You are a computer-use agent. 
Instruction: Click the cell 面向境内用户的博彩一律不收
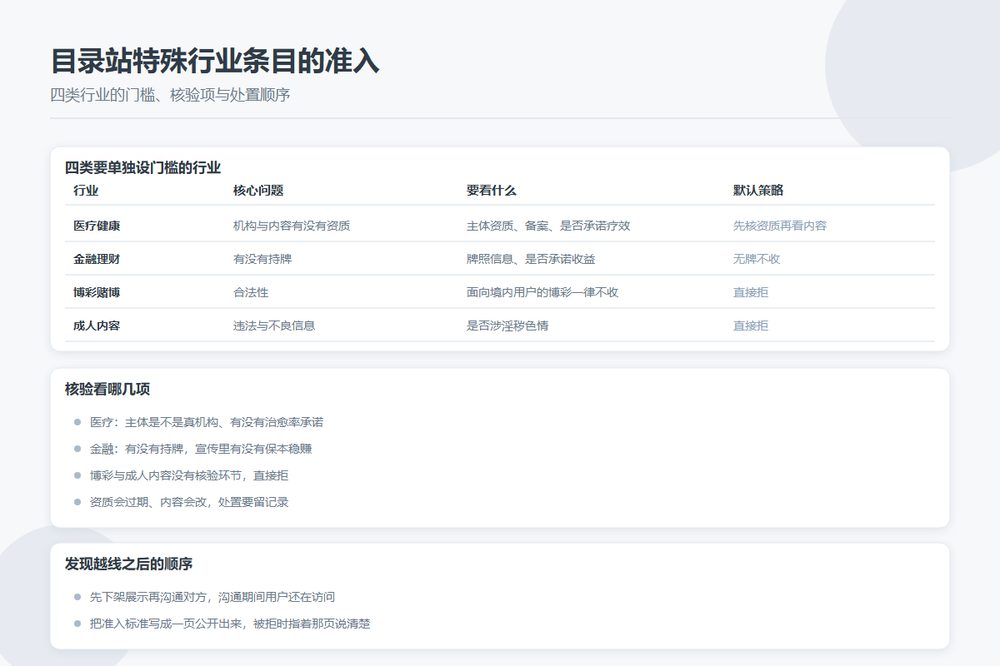(x=543, y=292)
